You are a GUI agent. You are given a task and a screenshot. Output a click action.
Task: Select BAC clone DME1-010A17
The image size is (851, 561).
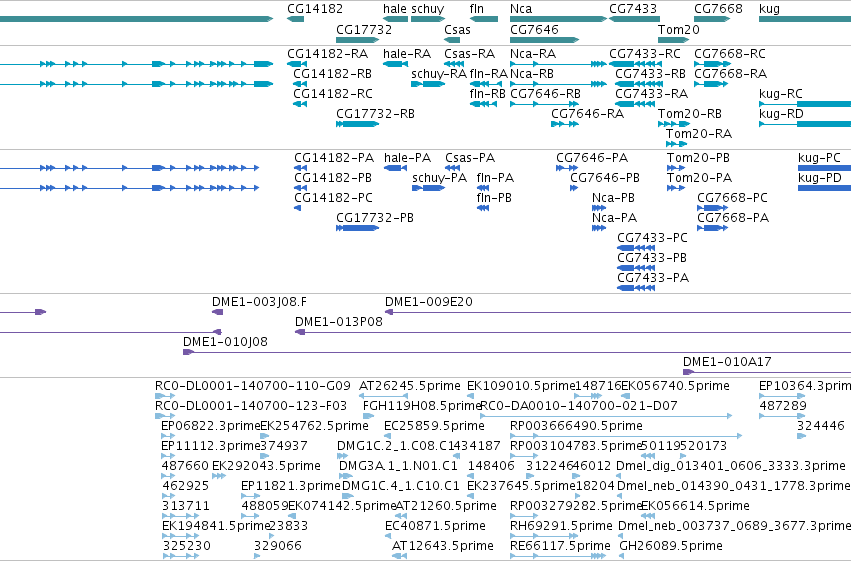pyautogui.click(x=727, y=362)
